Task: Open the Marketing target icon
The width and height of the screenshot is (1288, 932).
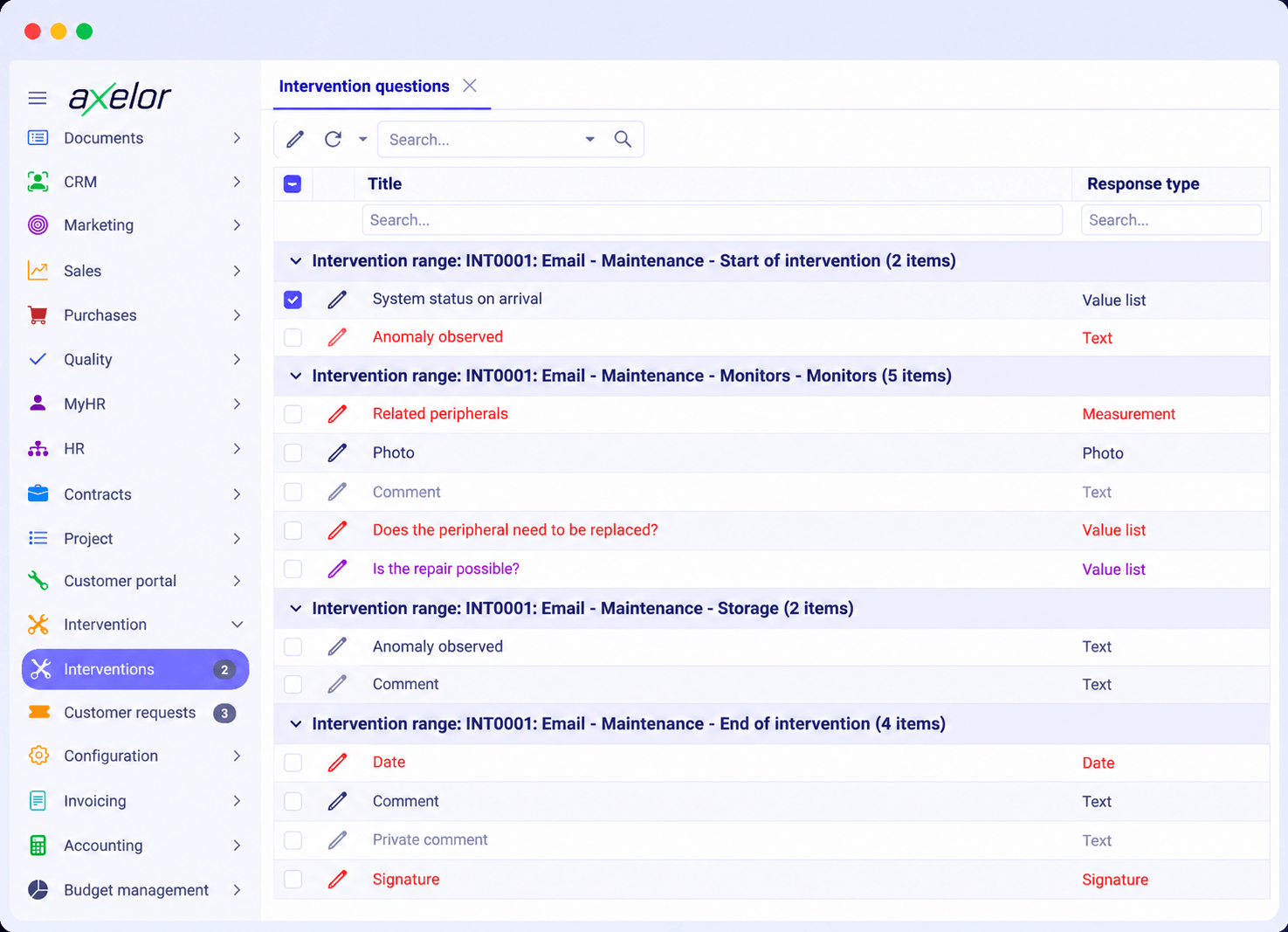Action: click(x=38, y=224)
